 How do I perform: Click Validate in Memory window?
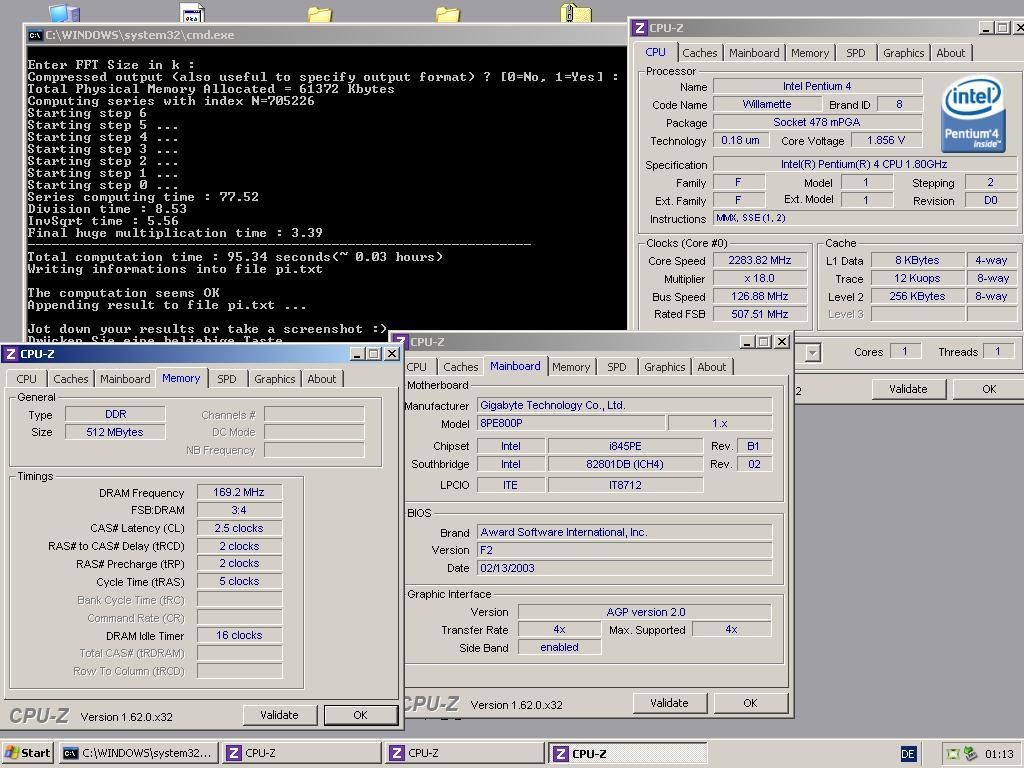(280, 715)
